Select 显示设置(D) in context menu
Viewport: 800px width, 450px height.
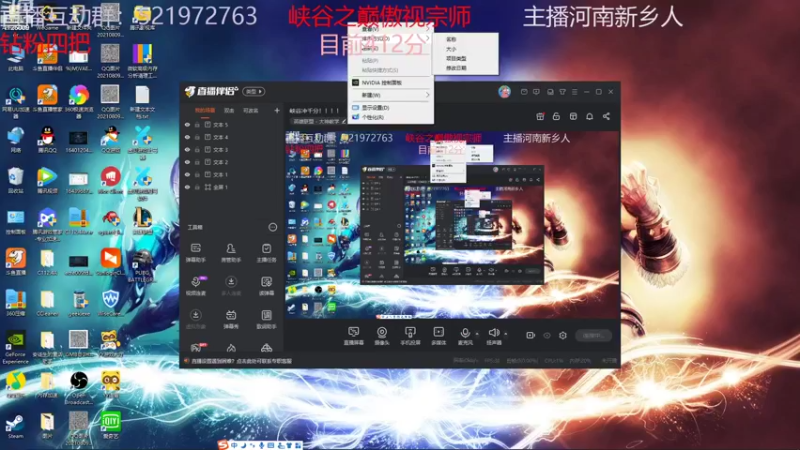pos(391,108)
